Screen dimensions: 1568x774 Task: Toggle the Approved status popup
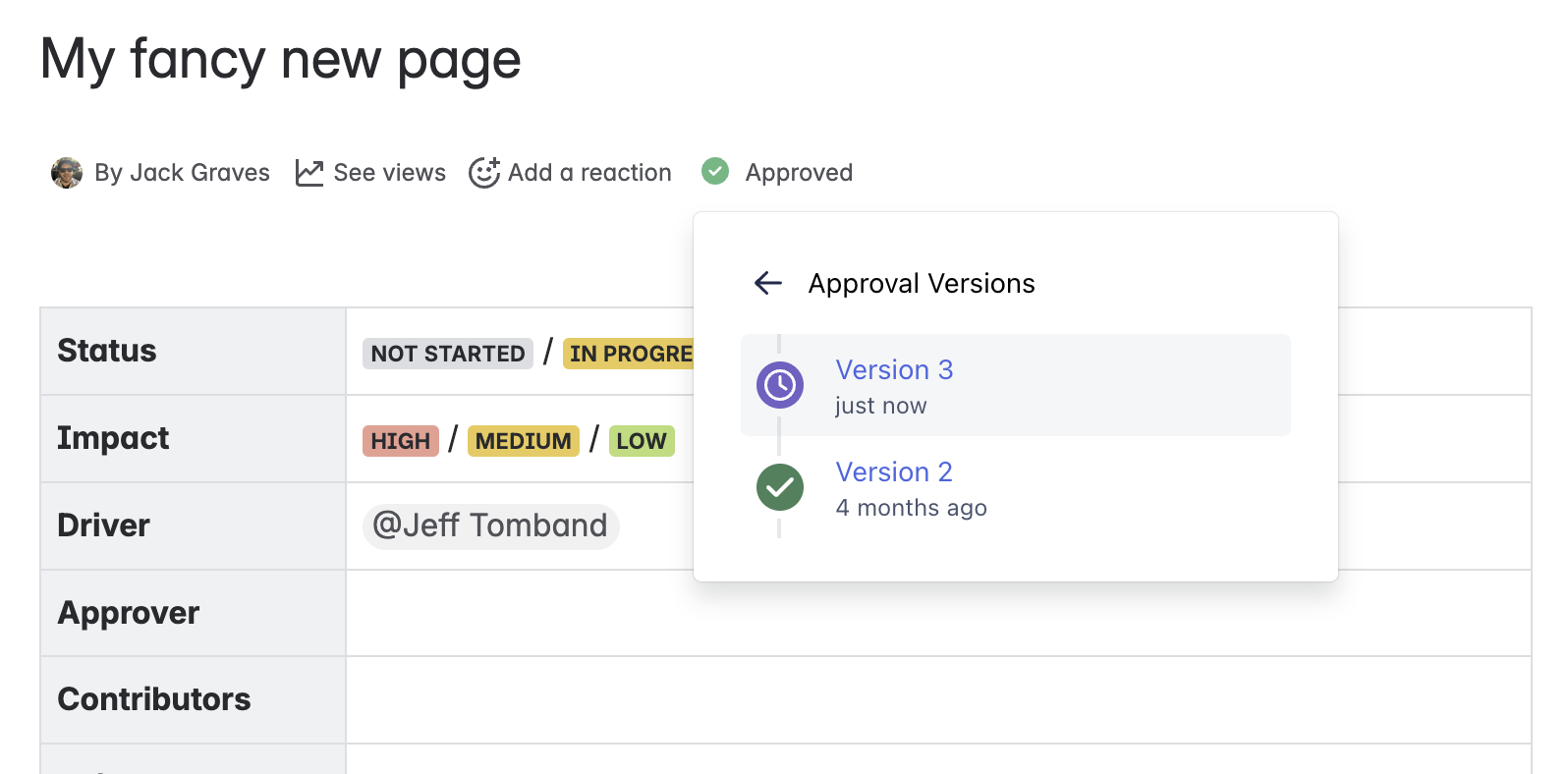798,173
